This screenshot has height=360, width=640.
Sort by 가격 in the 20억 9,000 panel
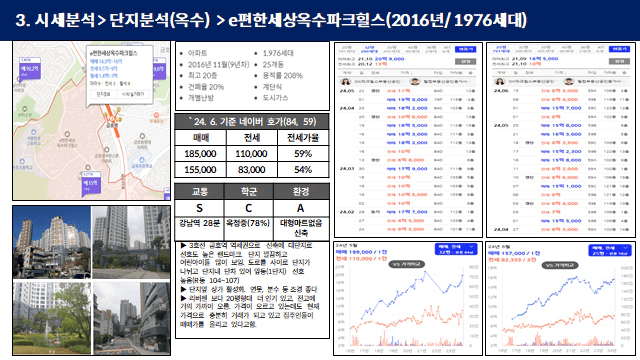click(406, 72)
